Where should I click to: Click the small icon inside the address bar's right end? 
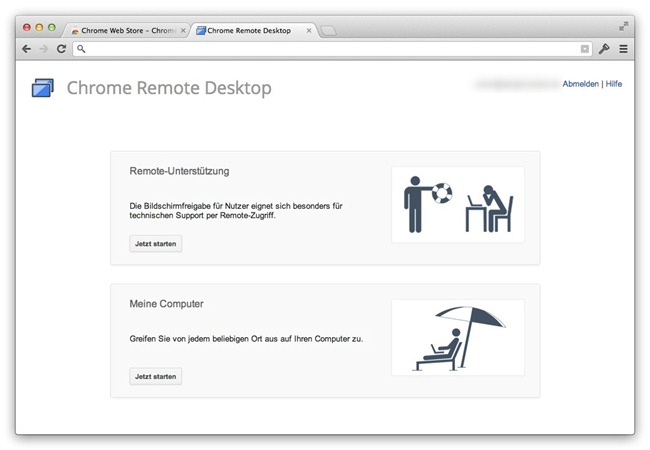[585, 48]
